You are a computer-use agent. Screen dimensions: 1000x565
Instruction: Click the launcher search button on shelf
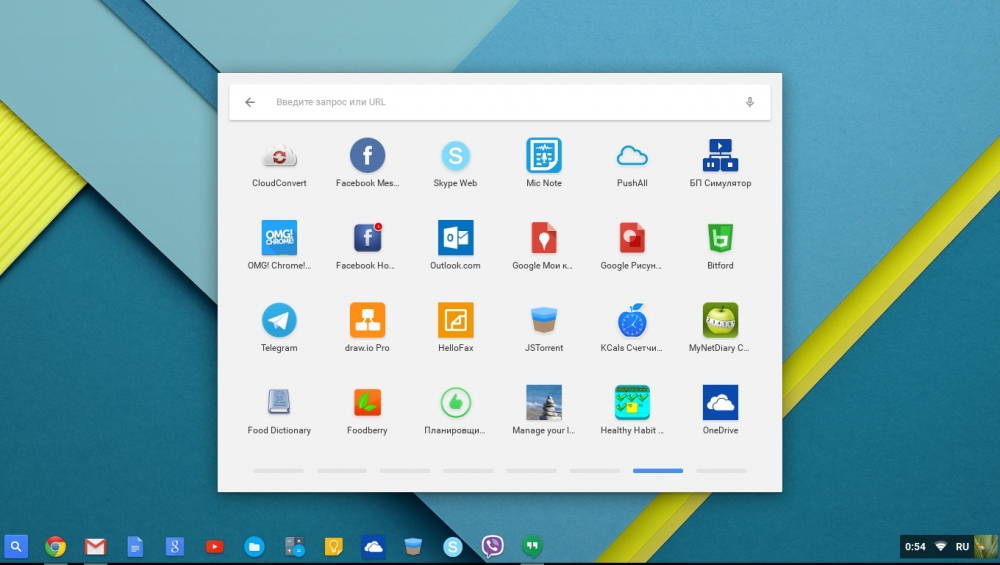[16, 546]
